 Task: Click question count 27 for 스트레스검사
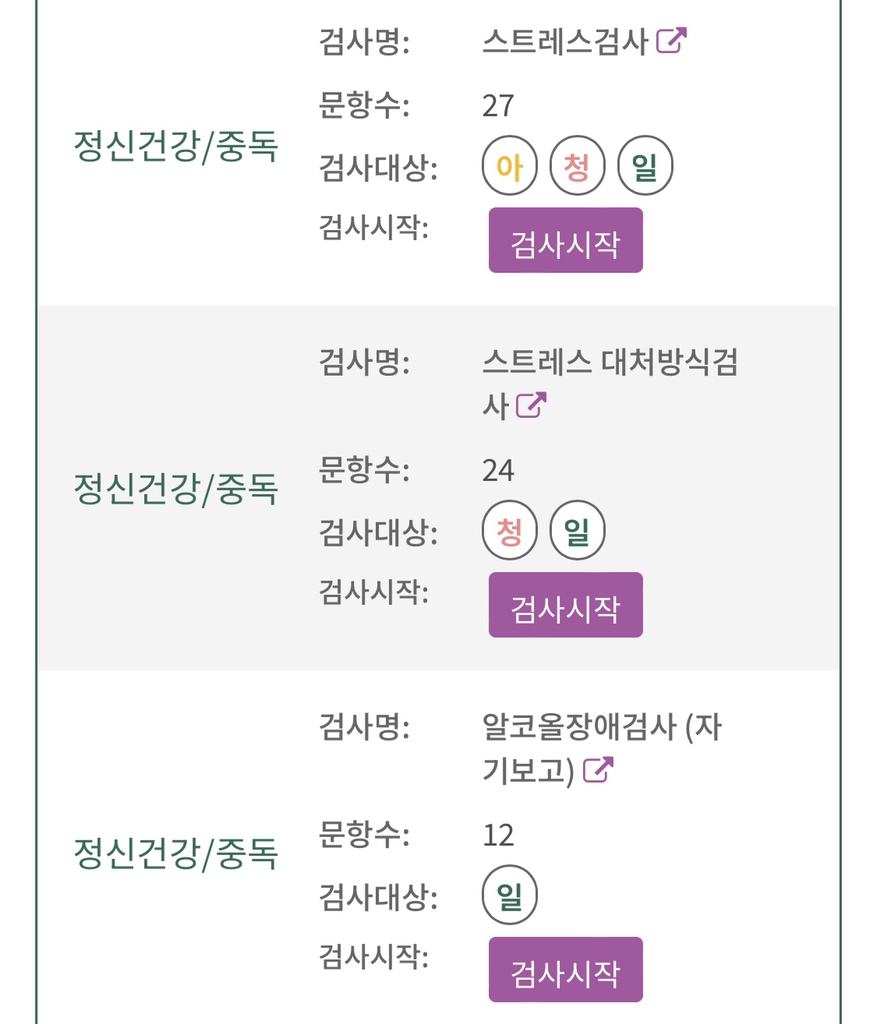(x=498, y=105)
